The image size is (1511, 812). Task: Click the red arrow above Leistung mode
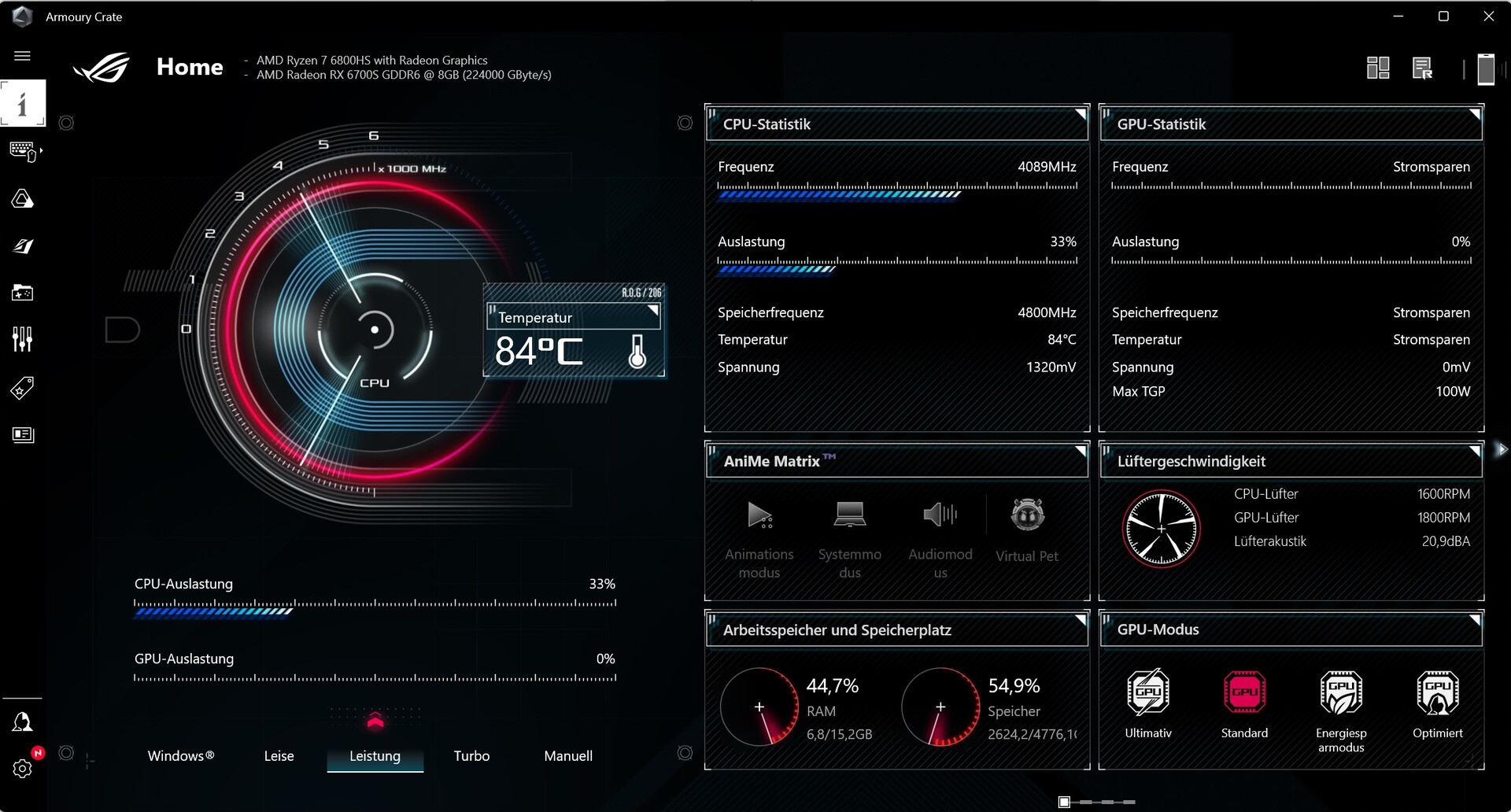(375, 720)
